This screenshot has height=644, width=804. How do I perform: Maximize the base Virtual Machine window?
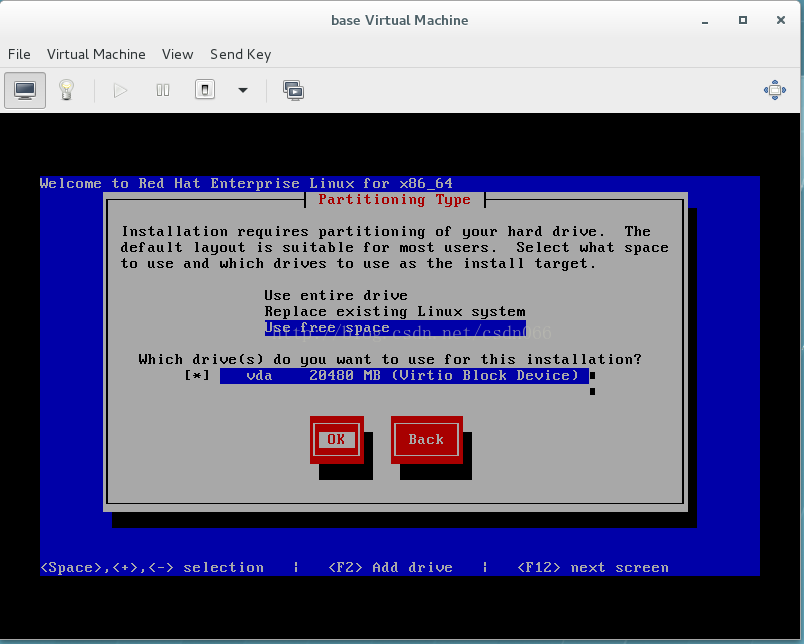742,20
